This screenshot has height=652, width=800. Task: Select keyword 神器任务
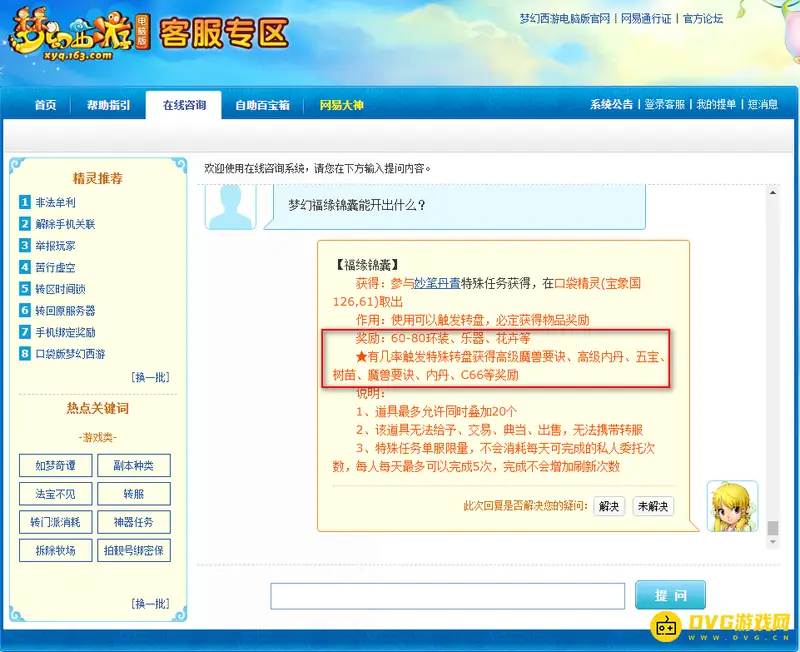point(134,522)
